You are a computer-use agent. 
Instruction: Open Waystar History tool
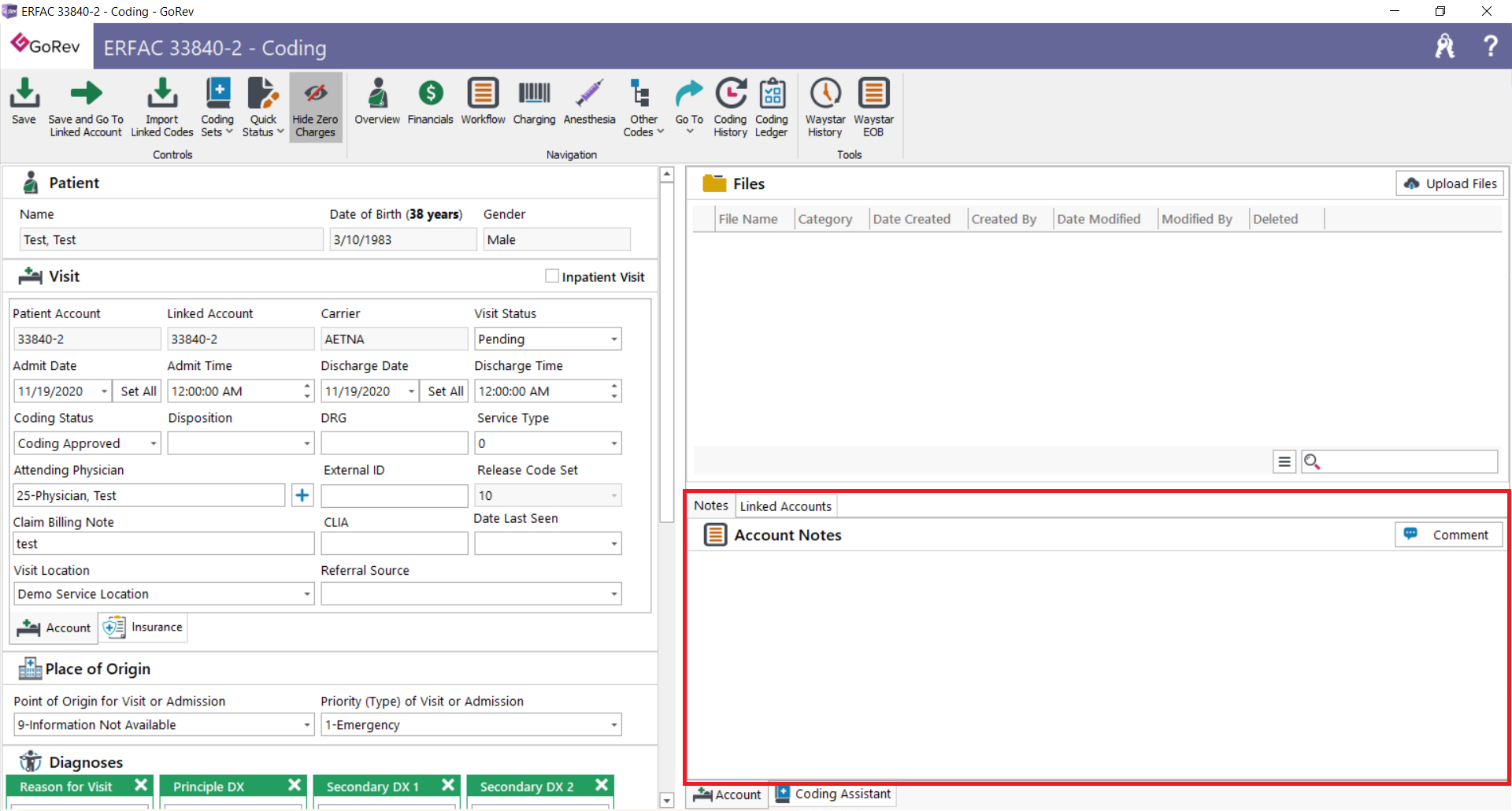tap(825, 107)
